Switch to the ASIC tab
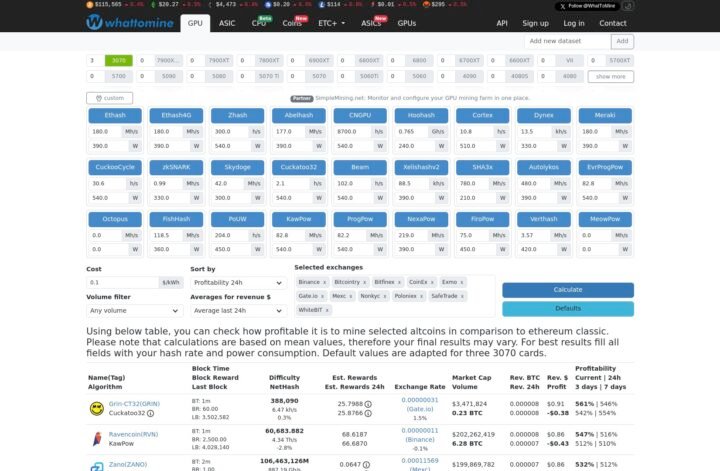720x471 pixels. click(228, 22)
